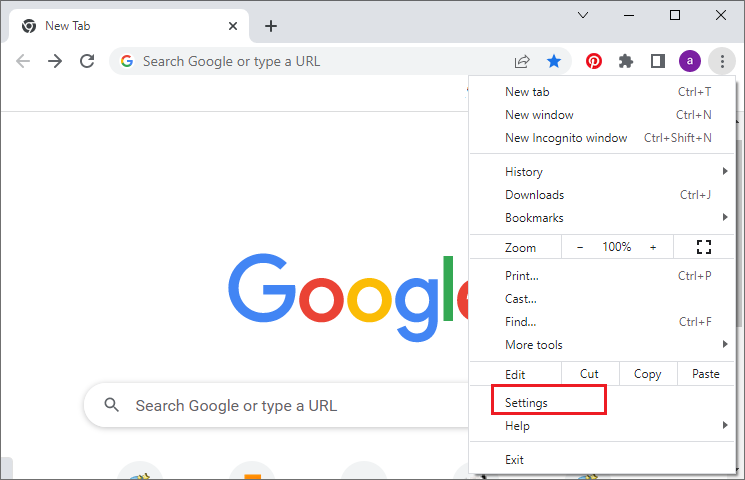Click the Google icon in address bar
Screen dimensions: 745x480
click(127, 61)
